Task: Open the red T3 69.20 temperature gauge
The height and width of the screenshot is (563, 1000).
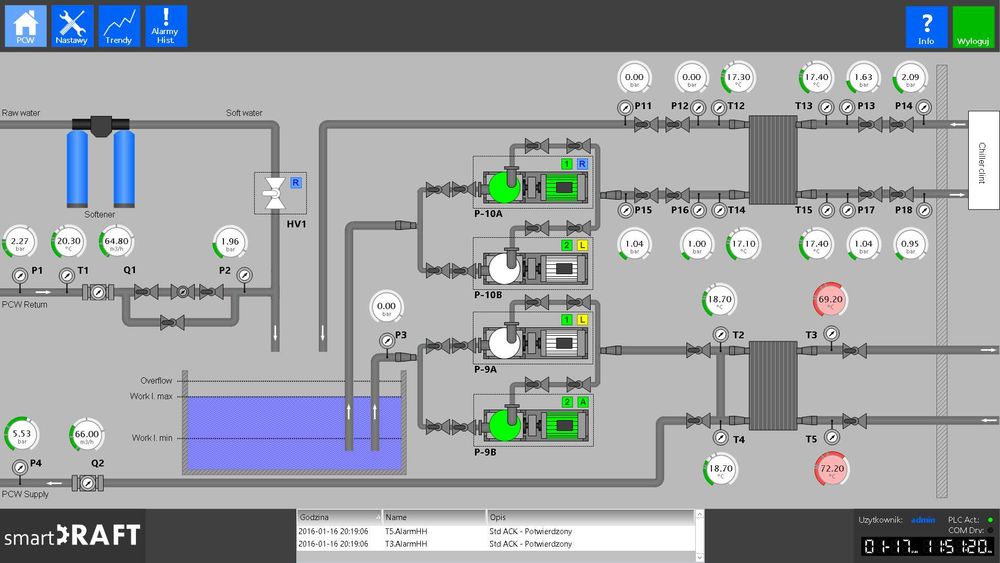Action: click(x=830, y=300)
